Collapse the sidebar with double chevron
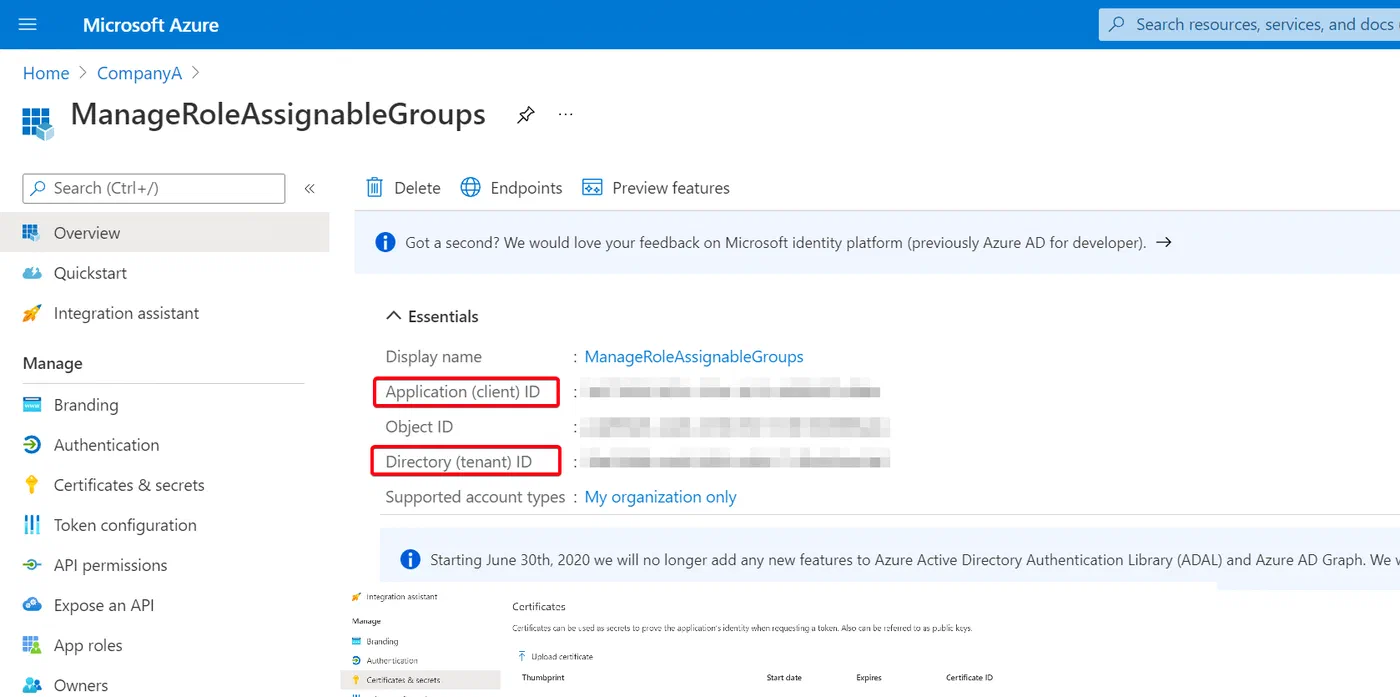Image resolution: width=1400 pixels, height=697 pixels. (310, 188)
